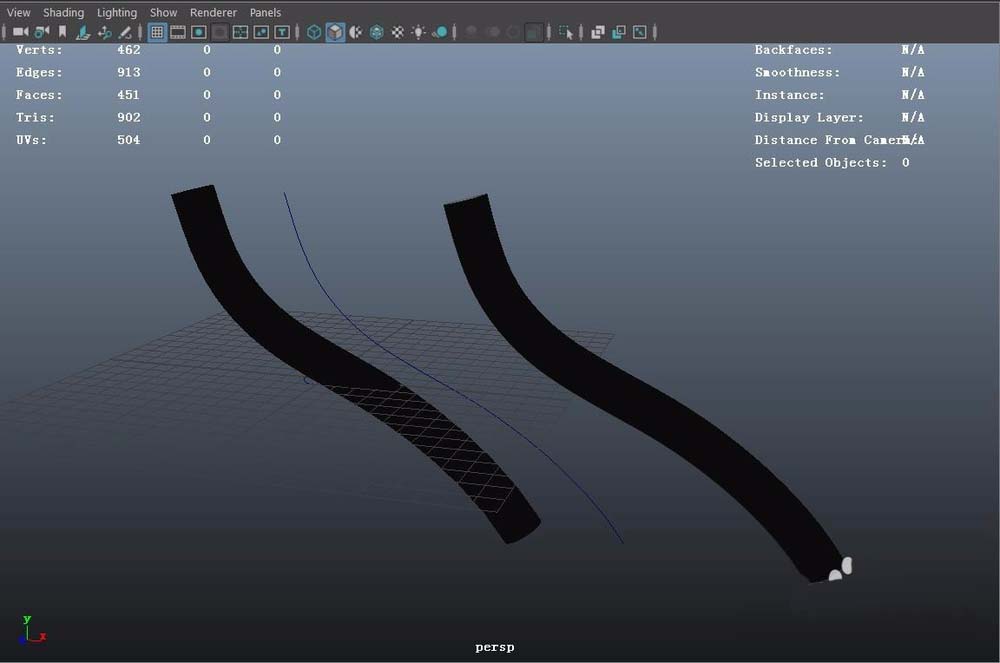
Task: Bookmark the current camera view
Action: (x=62, y=32)
